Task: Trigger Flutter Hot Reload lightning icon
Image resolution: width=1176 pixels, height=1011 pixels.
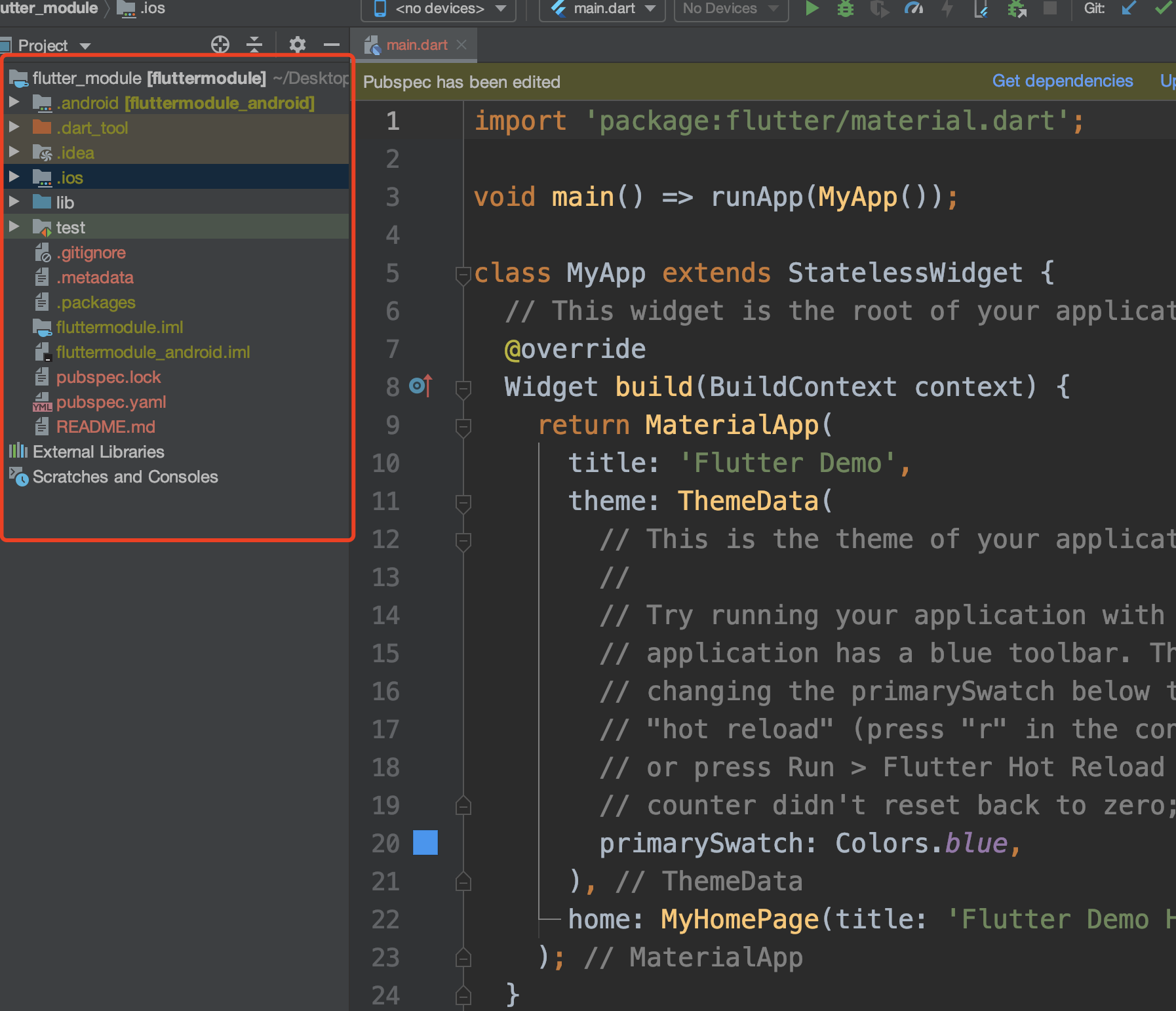Action: click(x=947, y=9)
